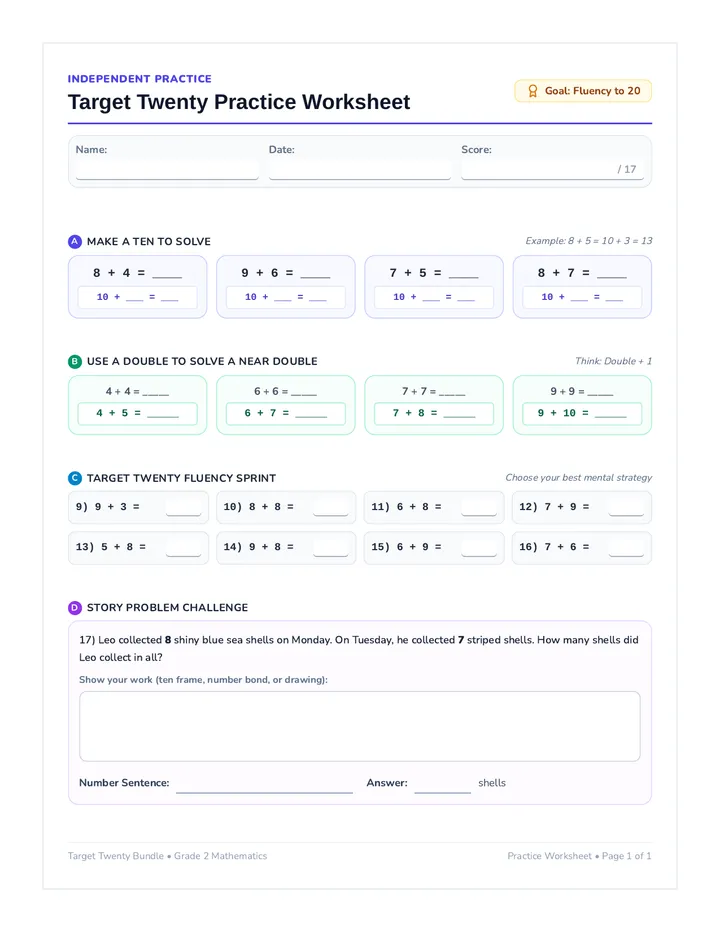This screenshot has width=720, height=932.
Task: Click the 9 + 9 = doubles blank
Action: click(600, 392)
